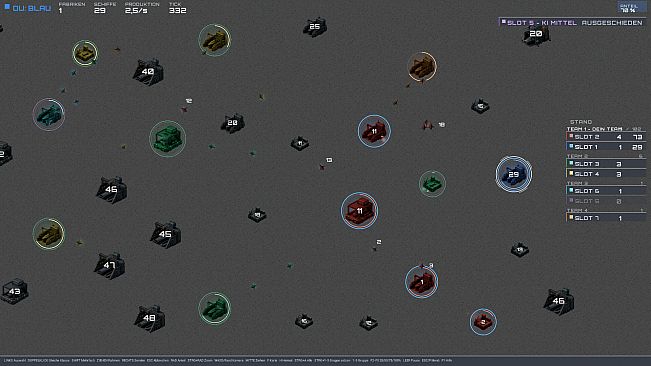Click the upper red factory labeled 11
The image size is (651, 366).
tap(374, 131)
